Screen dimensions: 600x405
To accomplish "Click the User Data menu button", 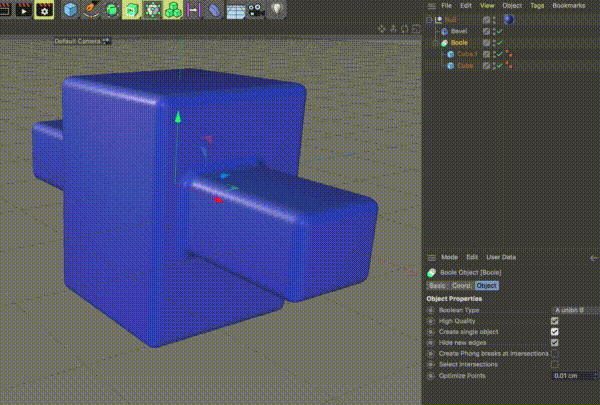I will (x=501, y=257).
